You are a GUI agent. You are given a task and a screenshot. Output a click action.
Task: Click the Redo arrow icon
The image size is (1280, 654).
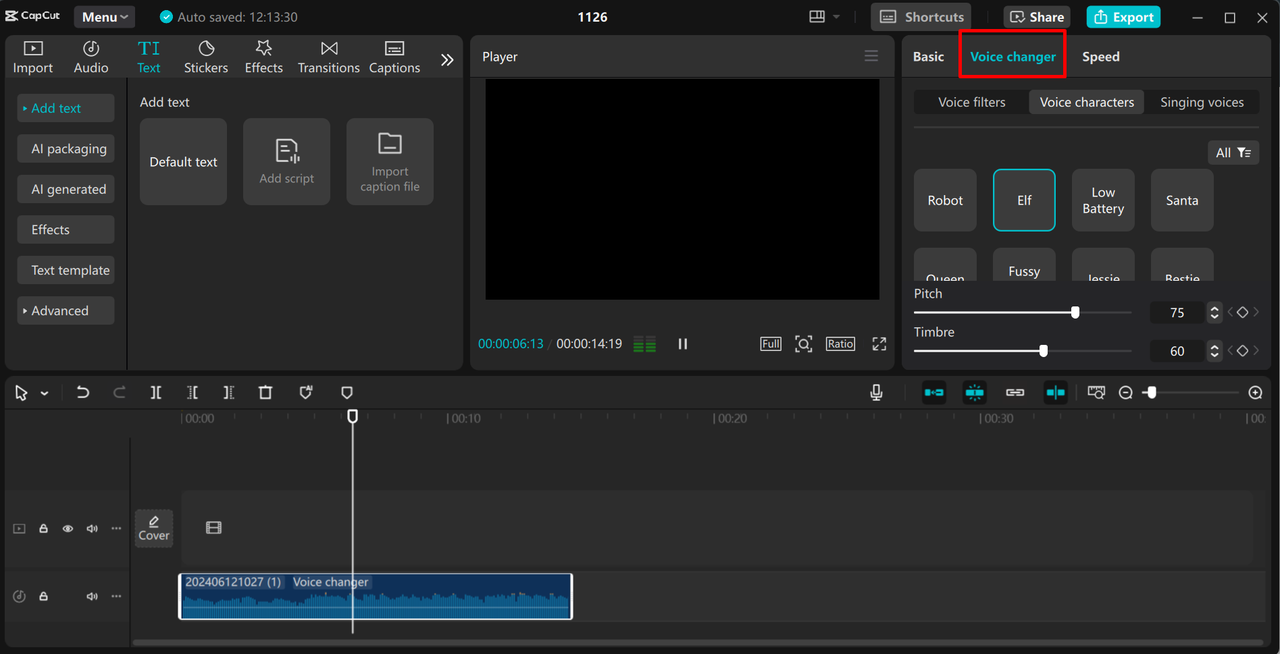tap(119, 393)
